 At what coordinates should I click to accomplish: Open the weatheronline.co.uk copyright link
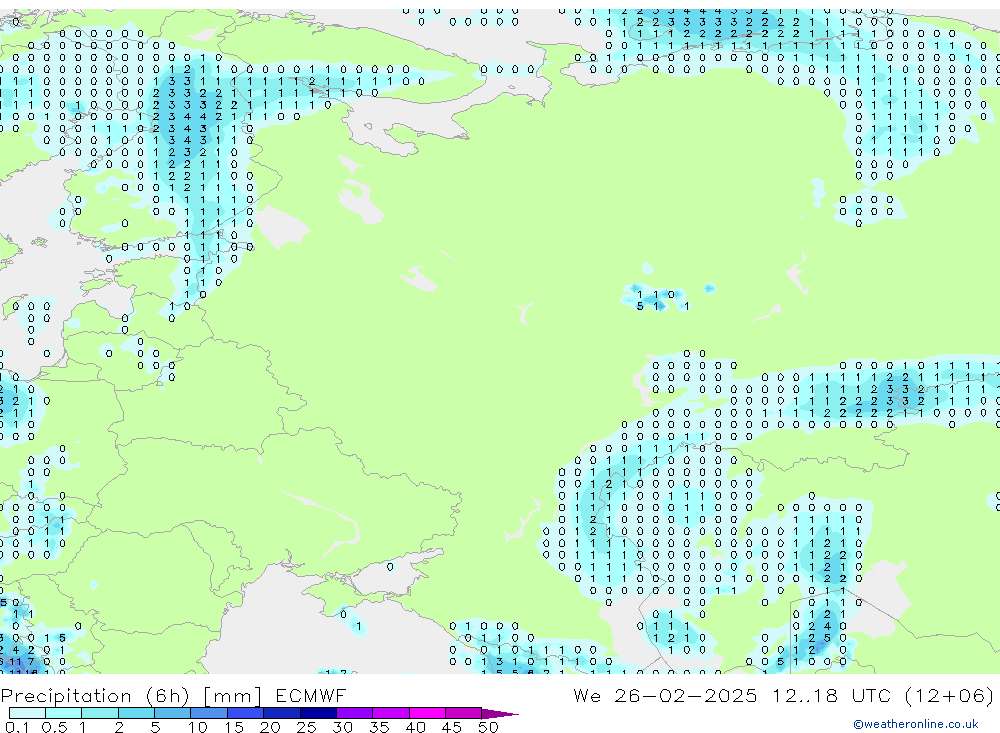click(x=916, y=724)
